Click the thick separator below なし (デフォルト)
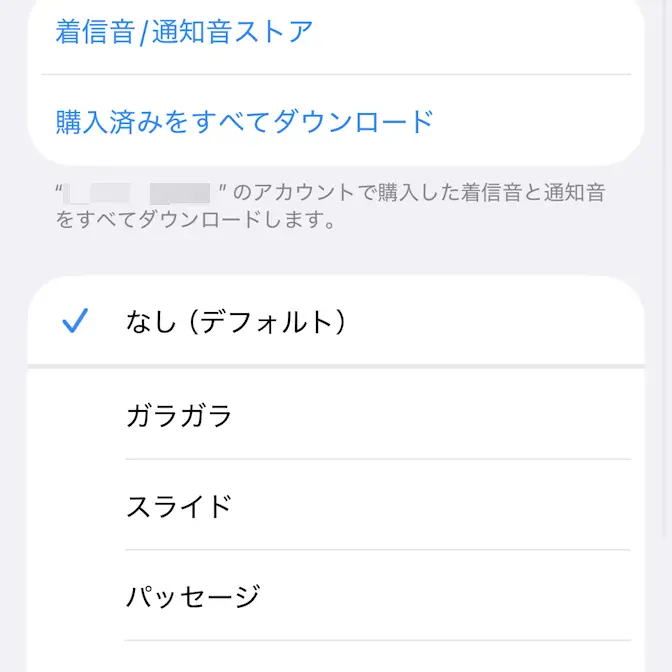Image resolution: width=672 pixels, height=672 pixels. pyautogui.click(x=336, y=367)
